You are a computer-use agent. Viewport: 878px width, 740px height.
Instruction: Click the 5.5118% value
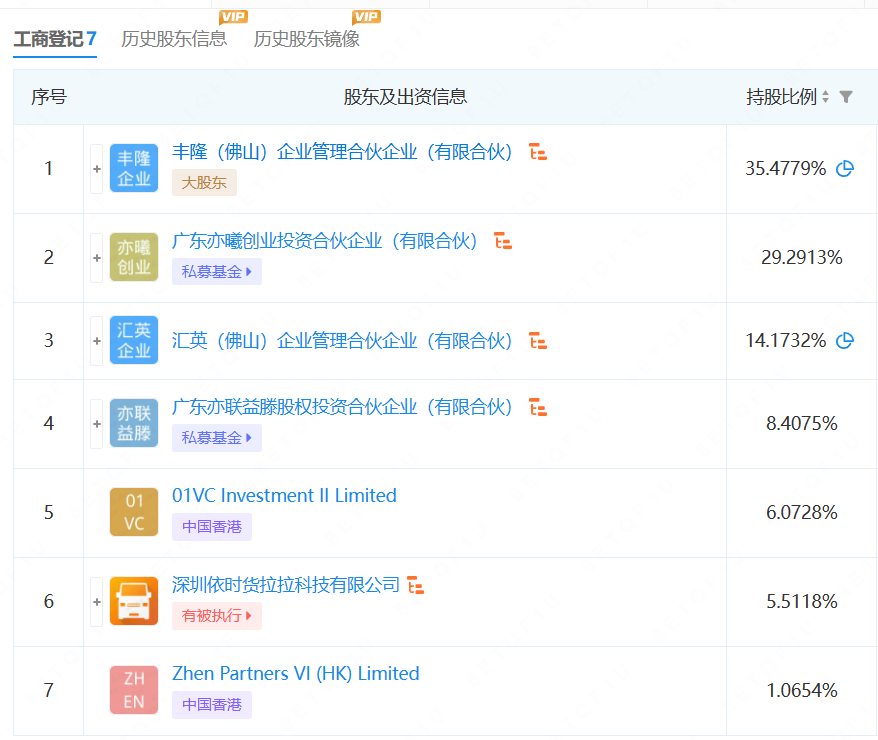coord(801,601)
